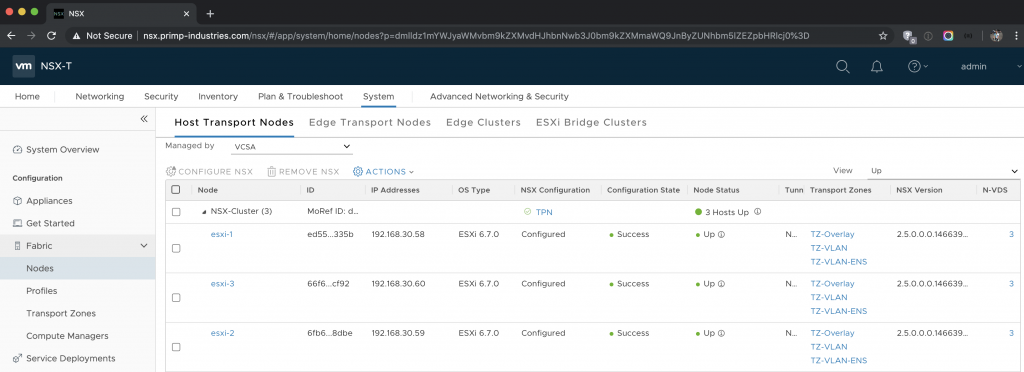Check the NSX-Cluster row checkbox

(x=176, y=212)
